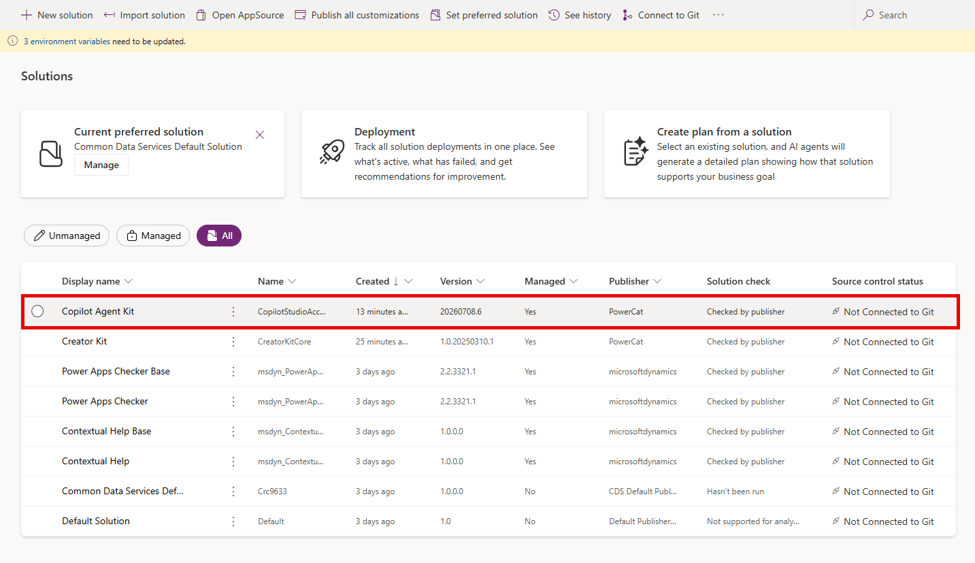
Task: Click the 25 minutes a... created cell
Action: click(382, 342)
